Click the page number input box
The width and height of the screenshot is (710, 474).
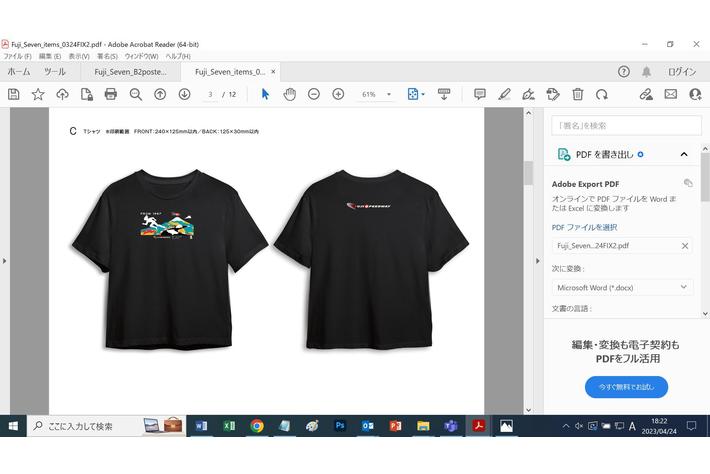coord(211,94)
